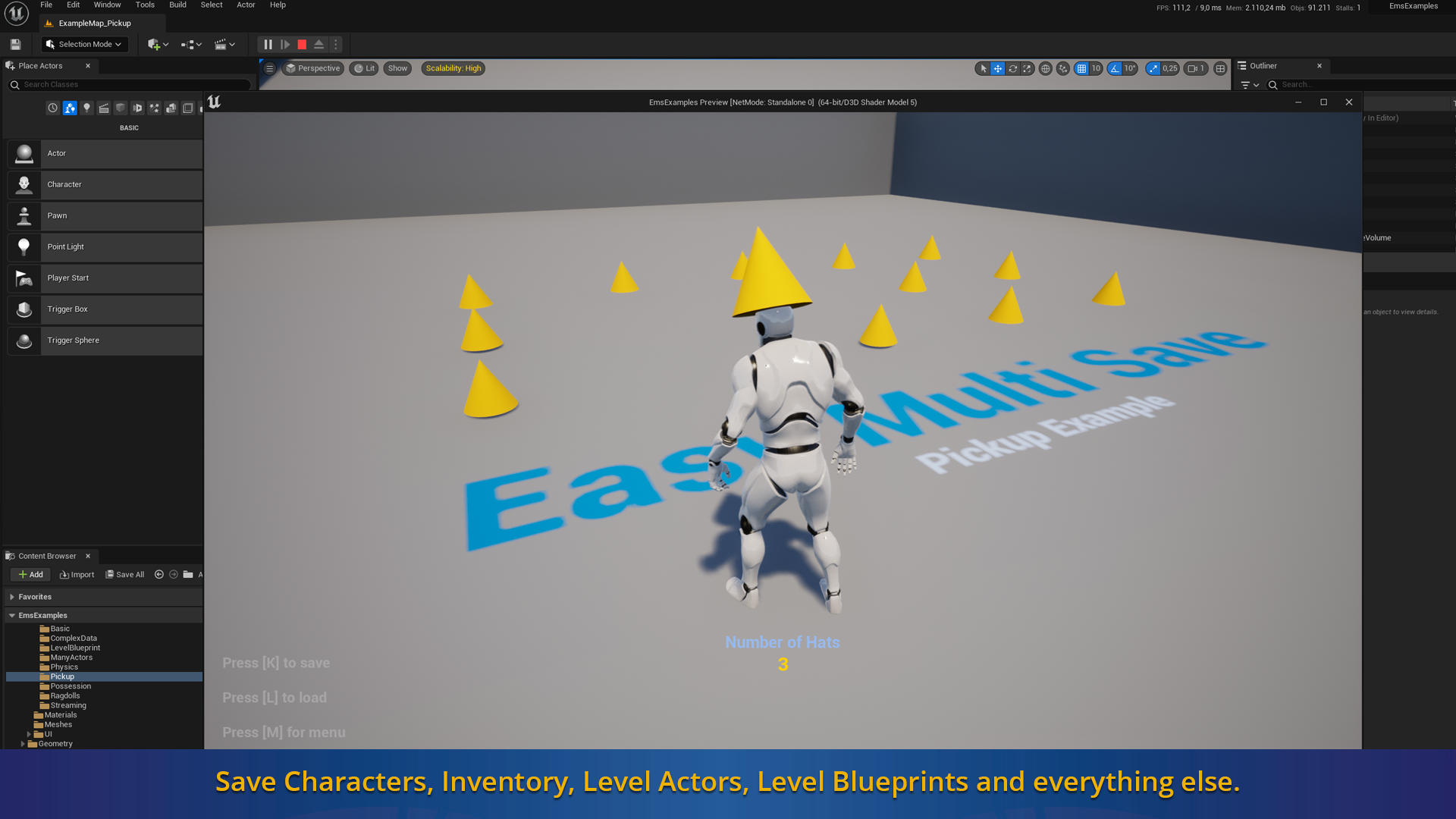
Task: Click the save level floppy disk icon
Action: pyautogui.click(x=15, y=45)
